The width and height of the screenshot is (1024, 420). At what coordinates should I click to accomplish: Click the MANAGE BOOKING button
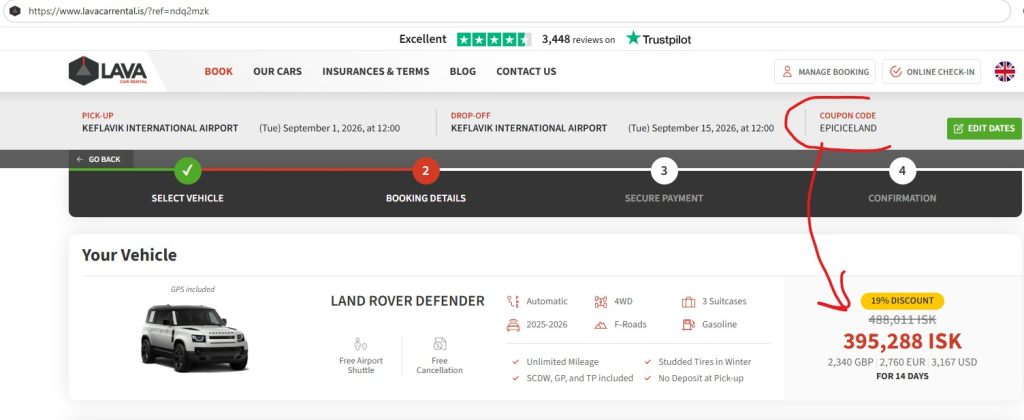pyautogui.click(x=825, y=72)
